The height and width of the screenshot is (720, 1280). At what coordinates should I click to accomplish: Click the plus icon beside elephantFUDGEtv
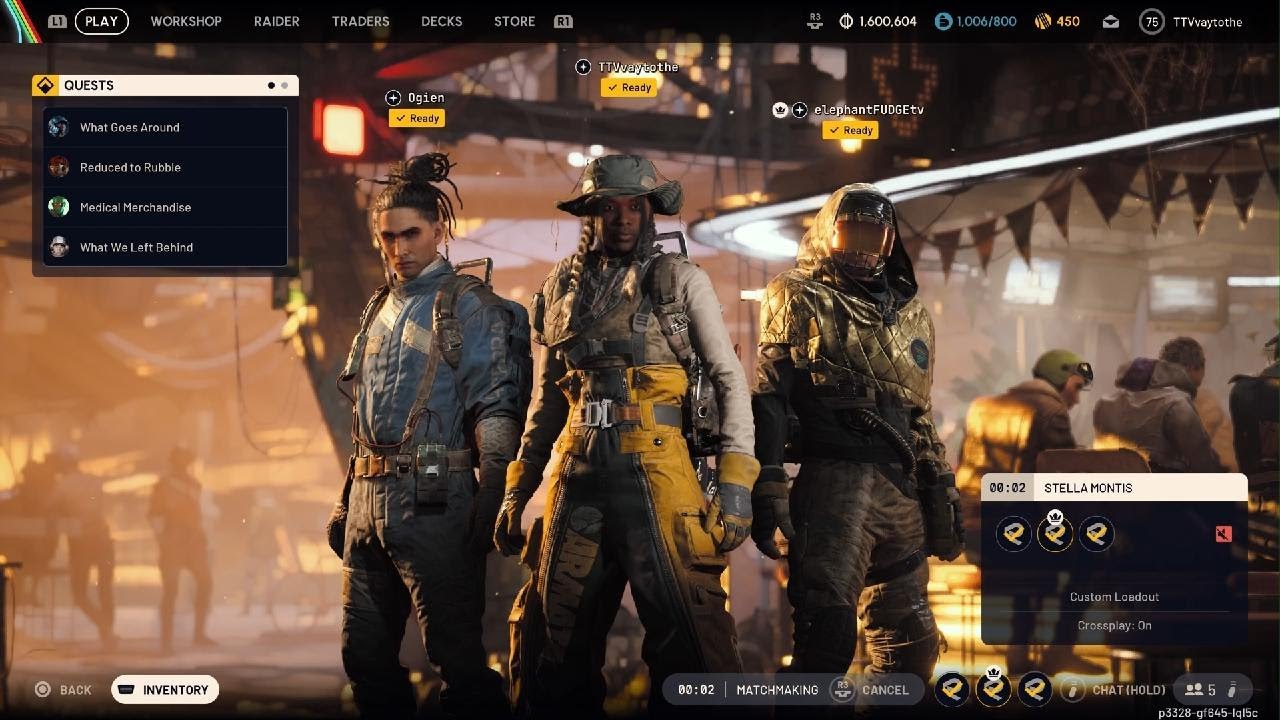[x=800, y=110]
